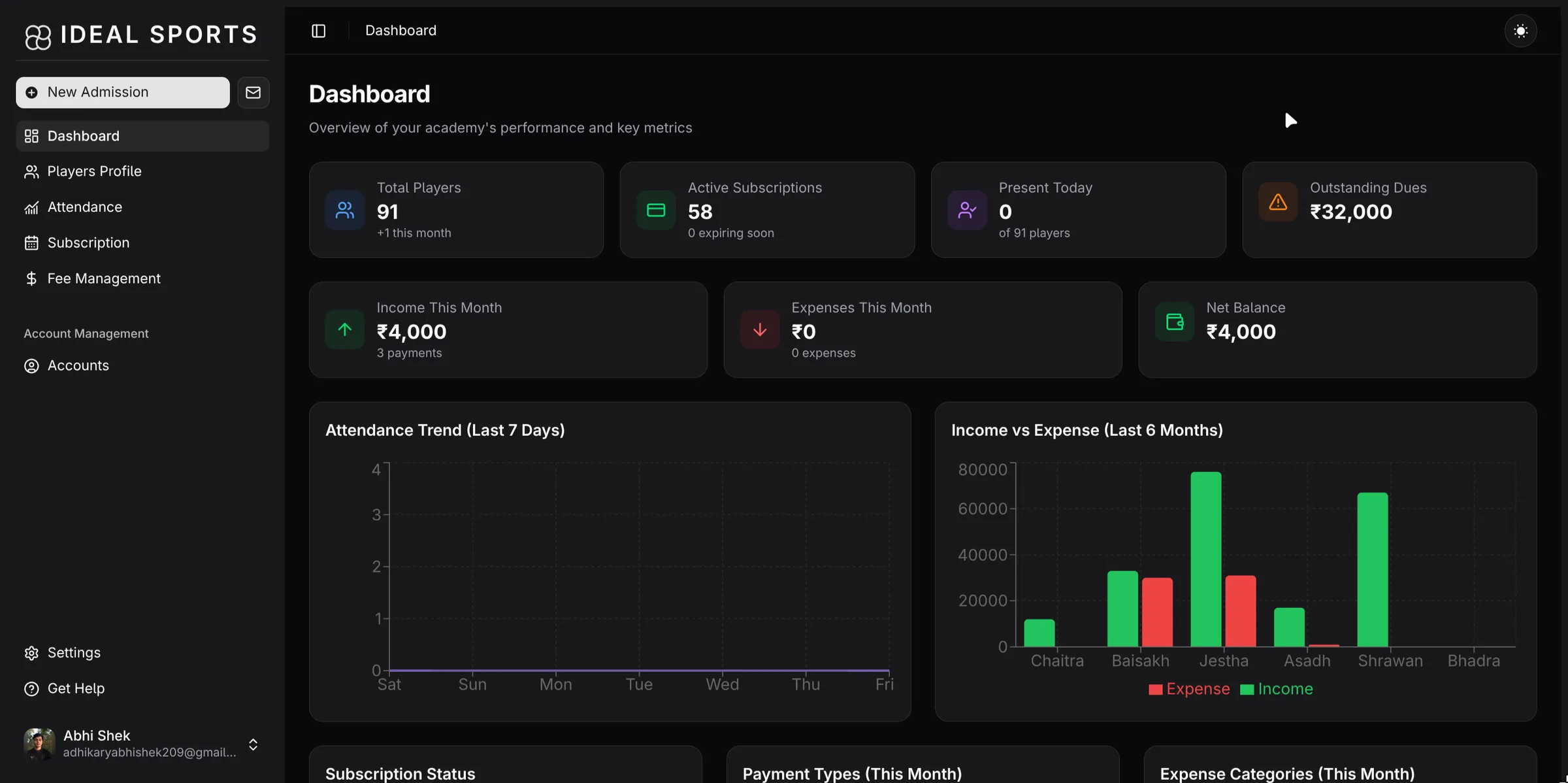Open the Accounts page
The width and height of the screenshot is (1568, 783).
pos(142,365)
